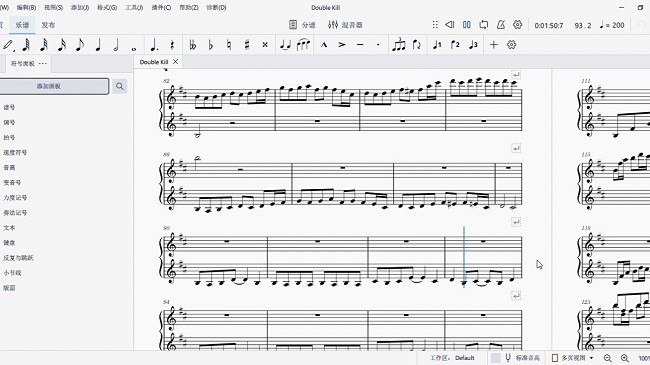Viewport: 650px width, 365px height.
Task: Open palettes panel three-dot menu
Action: [43, 63]
